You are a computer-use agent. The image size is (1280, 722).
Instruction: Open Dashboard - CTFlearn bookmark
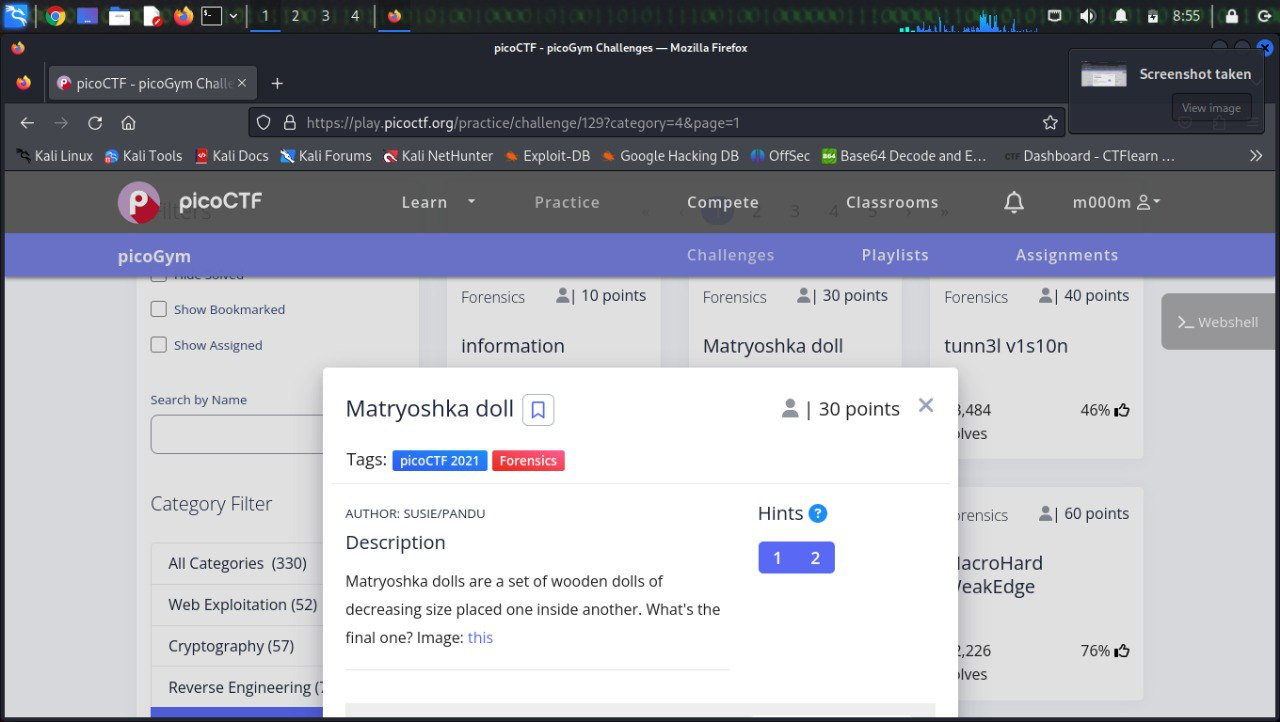point(1089,156)
